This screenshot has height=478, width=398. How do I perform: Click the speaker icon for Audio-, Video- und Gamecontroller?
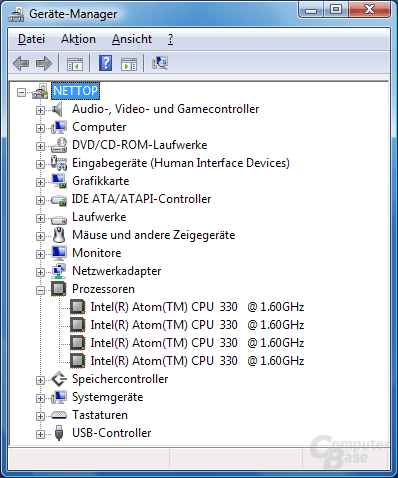tap(57, 109)
